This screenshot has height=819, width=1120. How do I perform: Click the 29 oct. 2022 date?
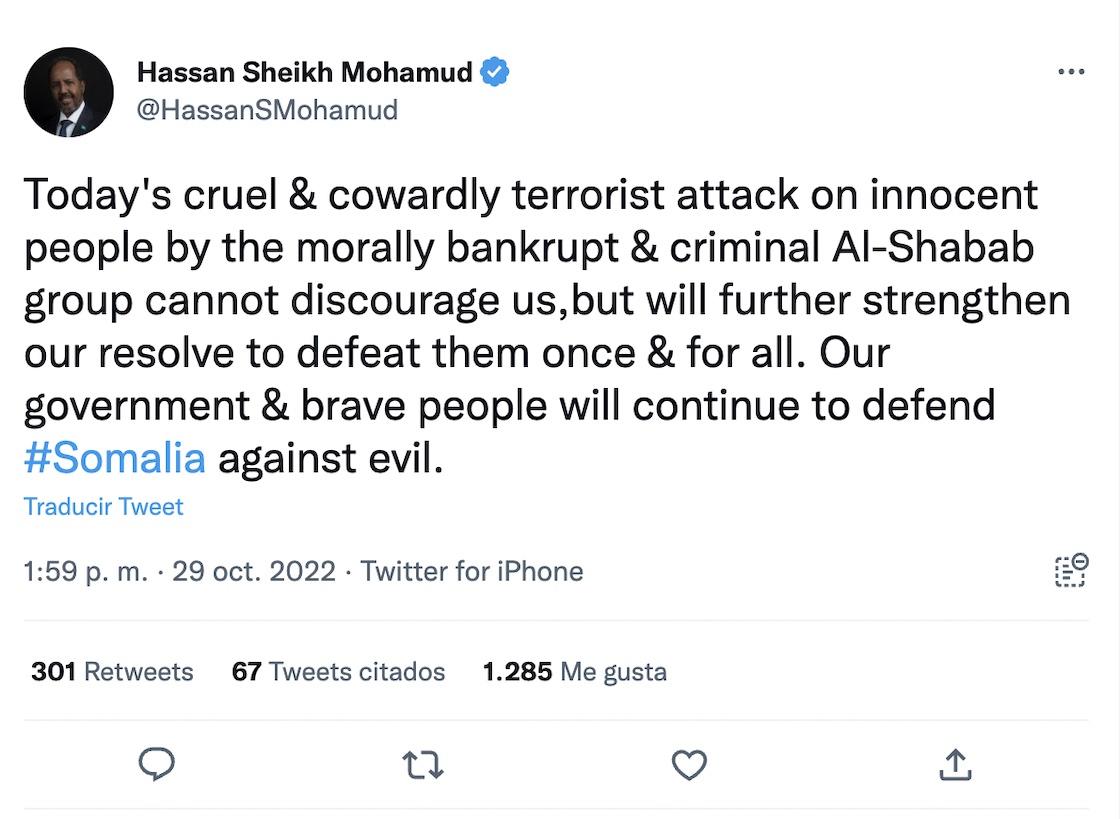click(254, 571)
